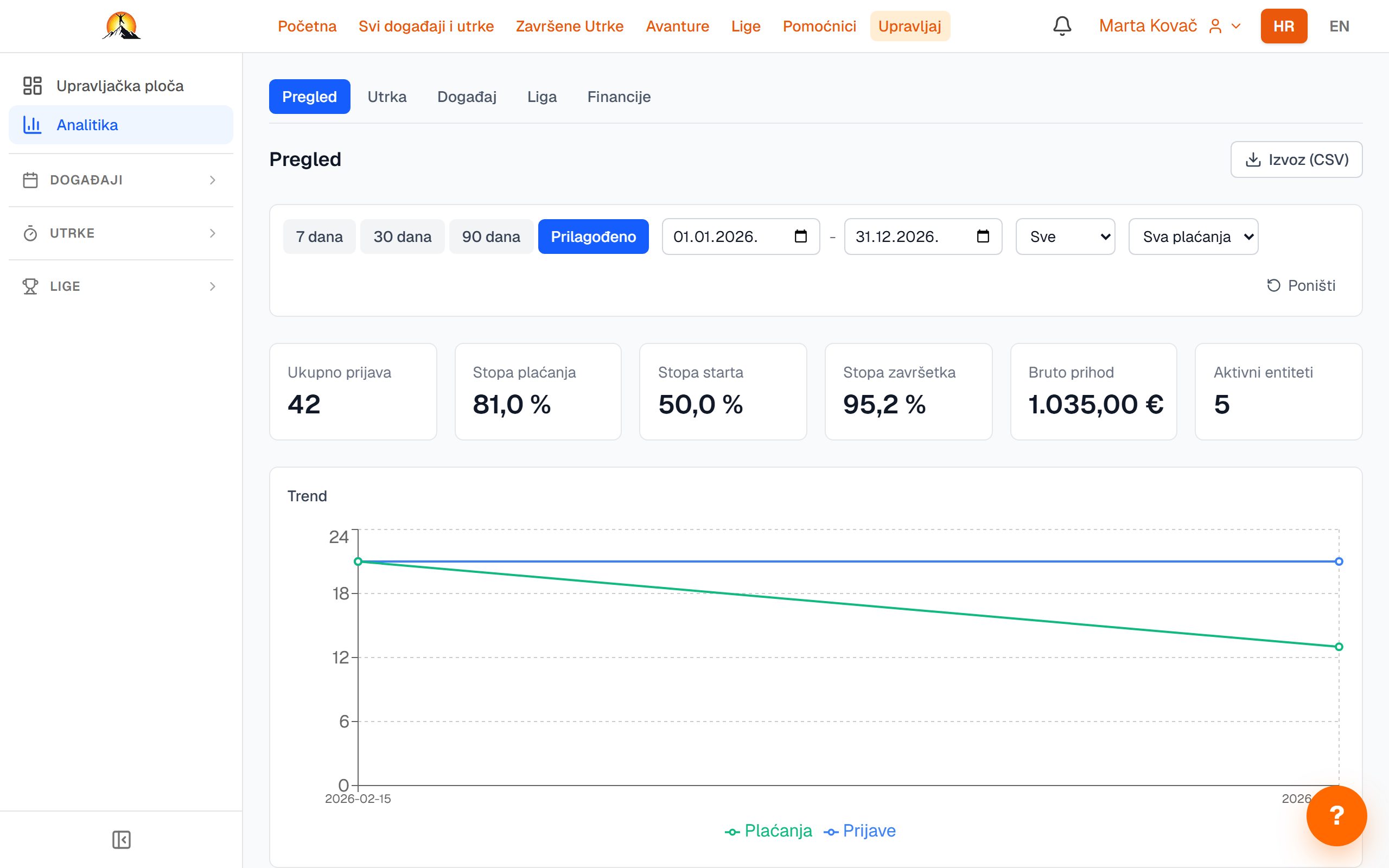
Task: Click the blue Prijave end data point
Action: (1339, 561)
